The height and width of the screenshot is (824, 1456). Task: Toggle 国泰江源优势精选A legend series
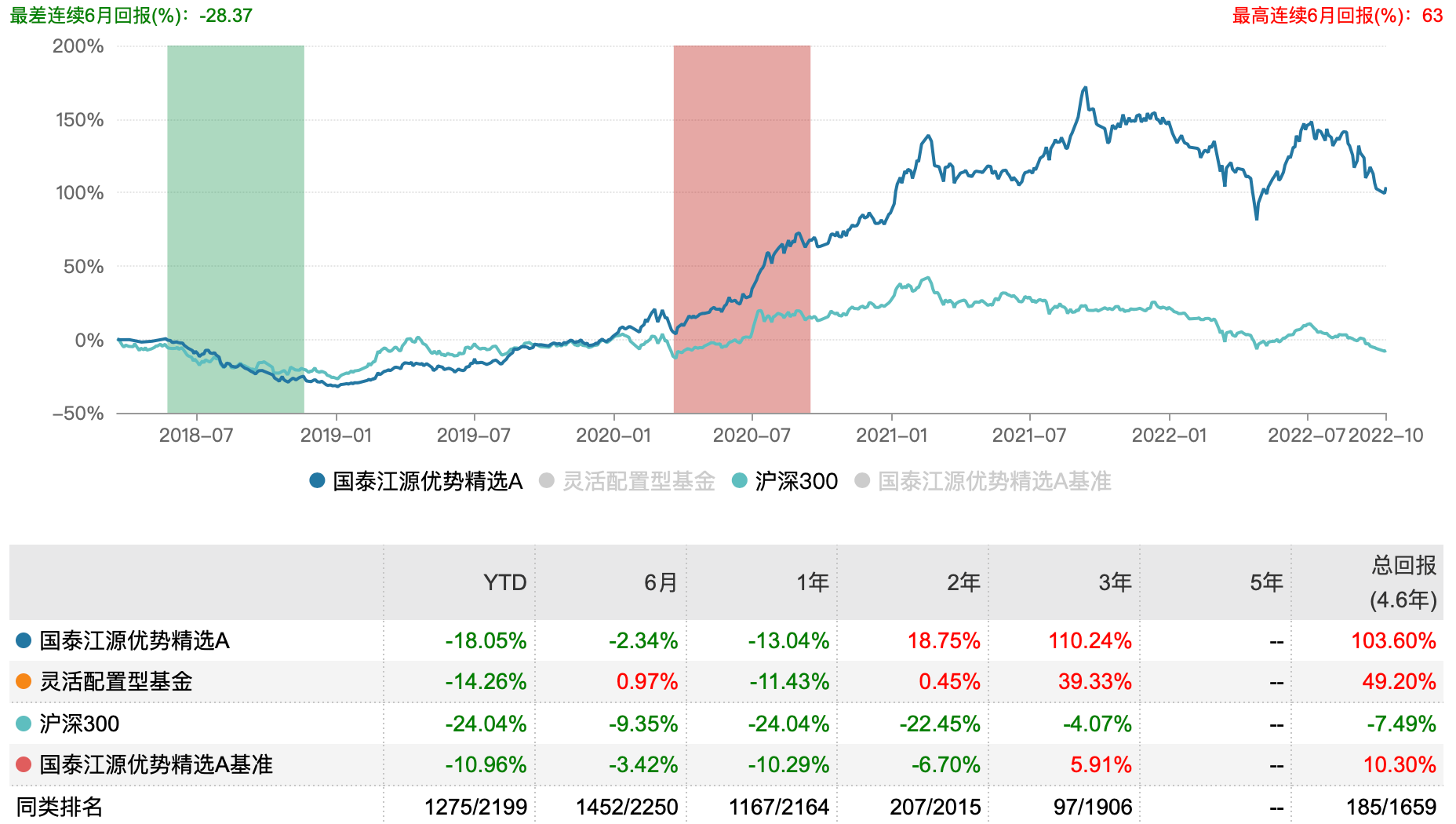(416, 481)
